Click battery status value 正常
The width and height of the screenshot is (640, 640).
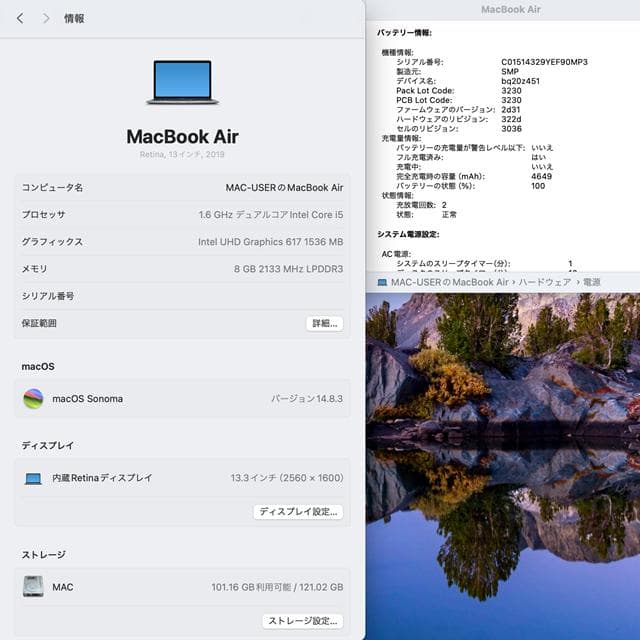(x=449, y=214)
